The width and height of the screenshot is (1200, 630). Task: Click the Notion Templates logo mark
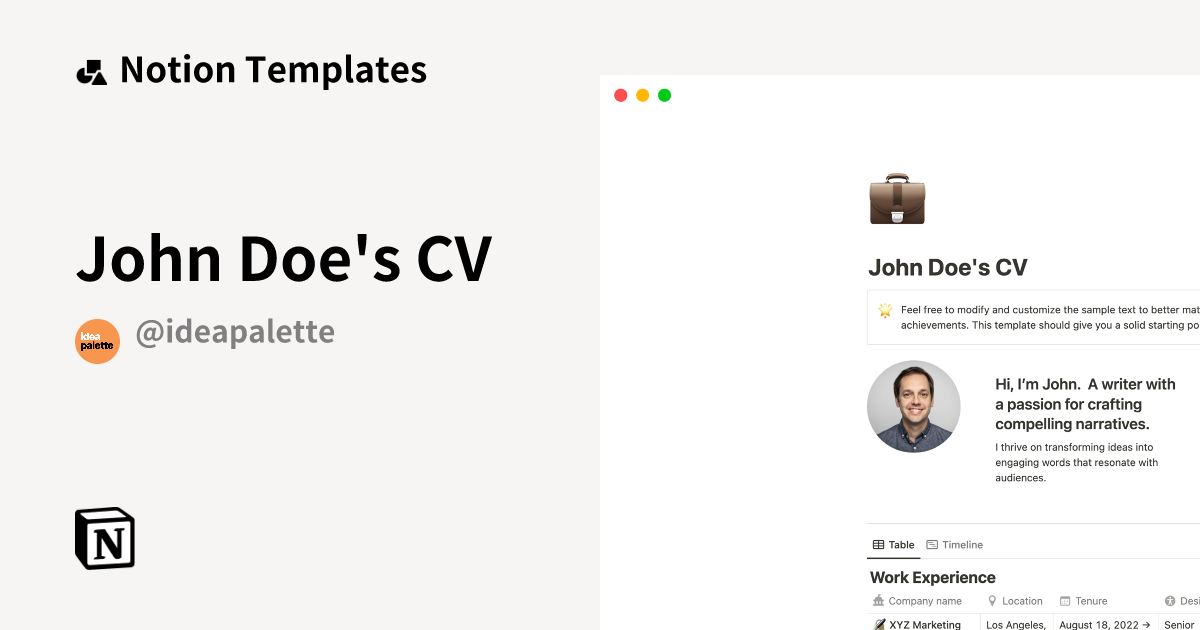click(91, 69)
